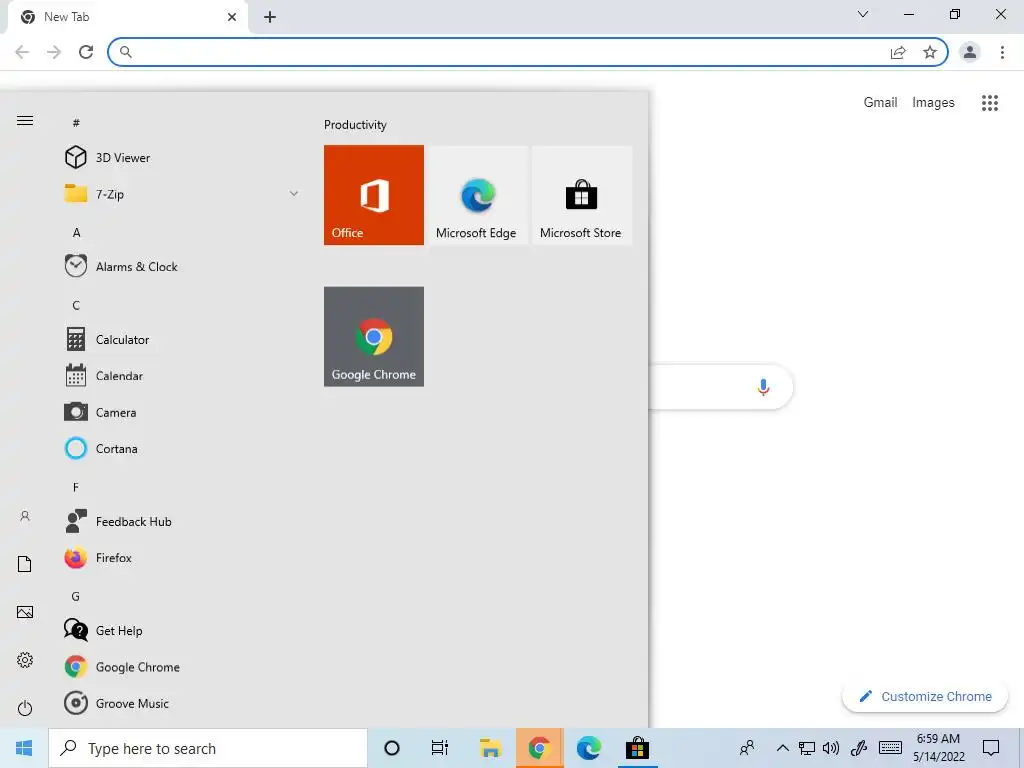Screen dimensions: 1024x768
Task: Click the Microsoft Edge tile
Action: click(x=477, y=195)
